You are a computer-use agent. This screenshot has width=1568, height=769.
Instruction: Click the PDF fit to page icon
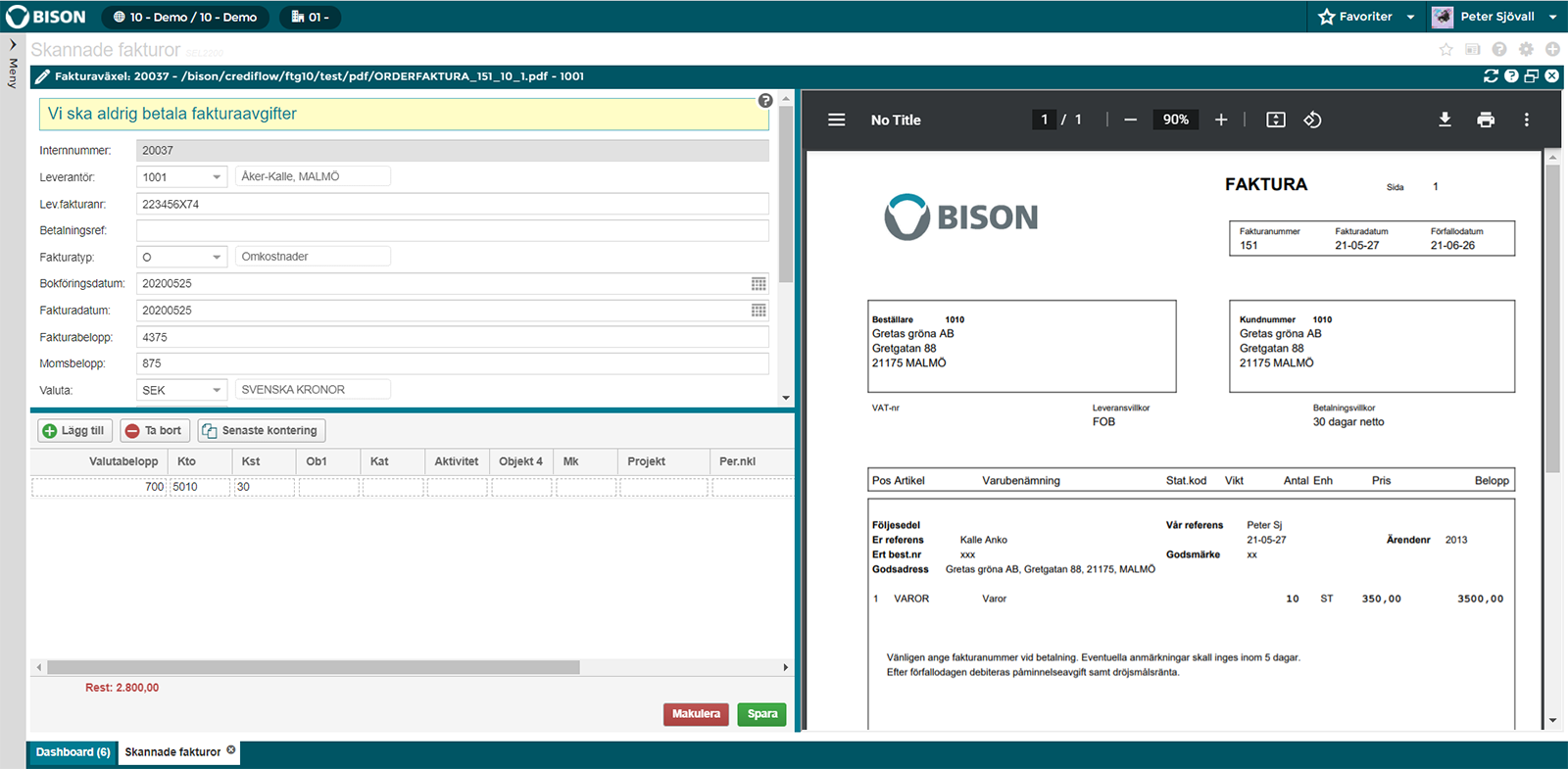pos(1276,120)
